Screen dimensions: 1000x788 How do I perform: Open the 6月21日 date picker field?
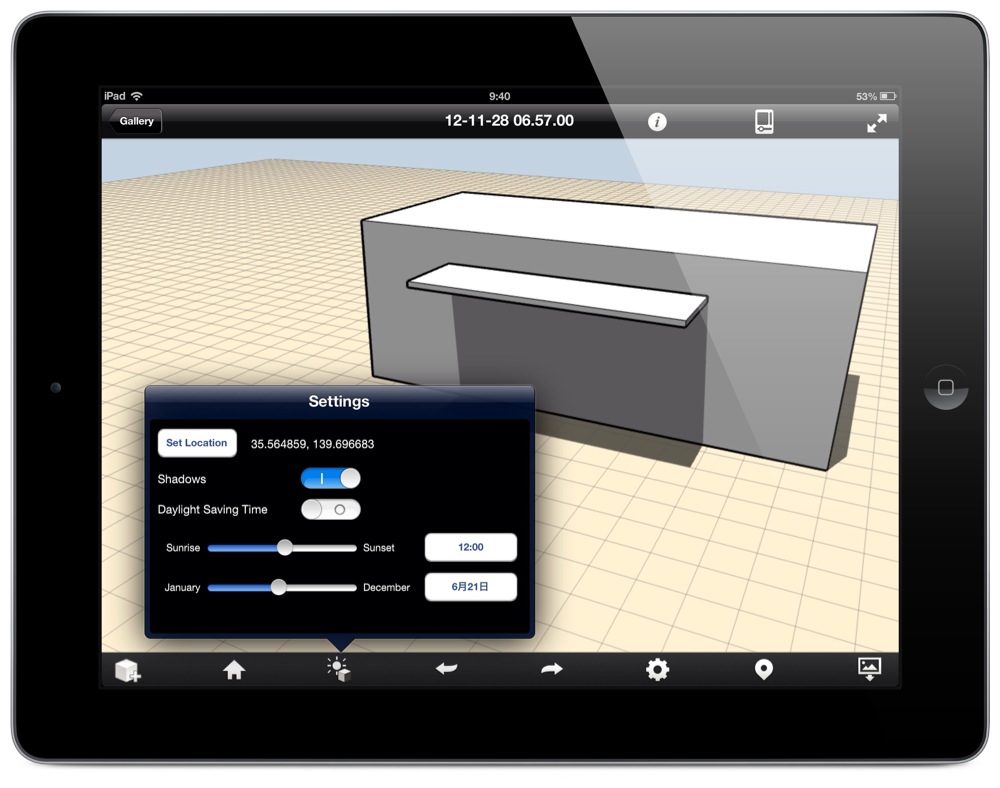click(470, 587)
